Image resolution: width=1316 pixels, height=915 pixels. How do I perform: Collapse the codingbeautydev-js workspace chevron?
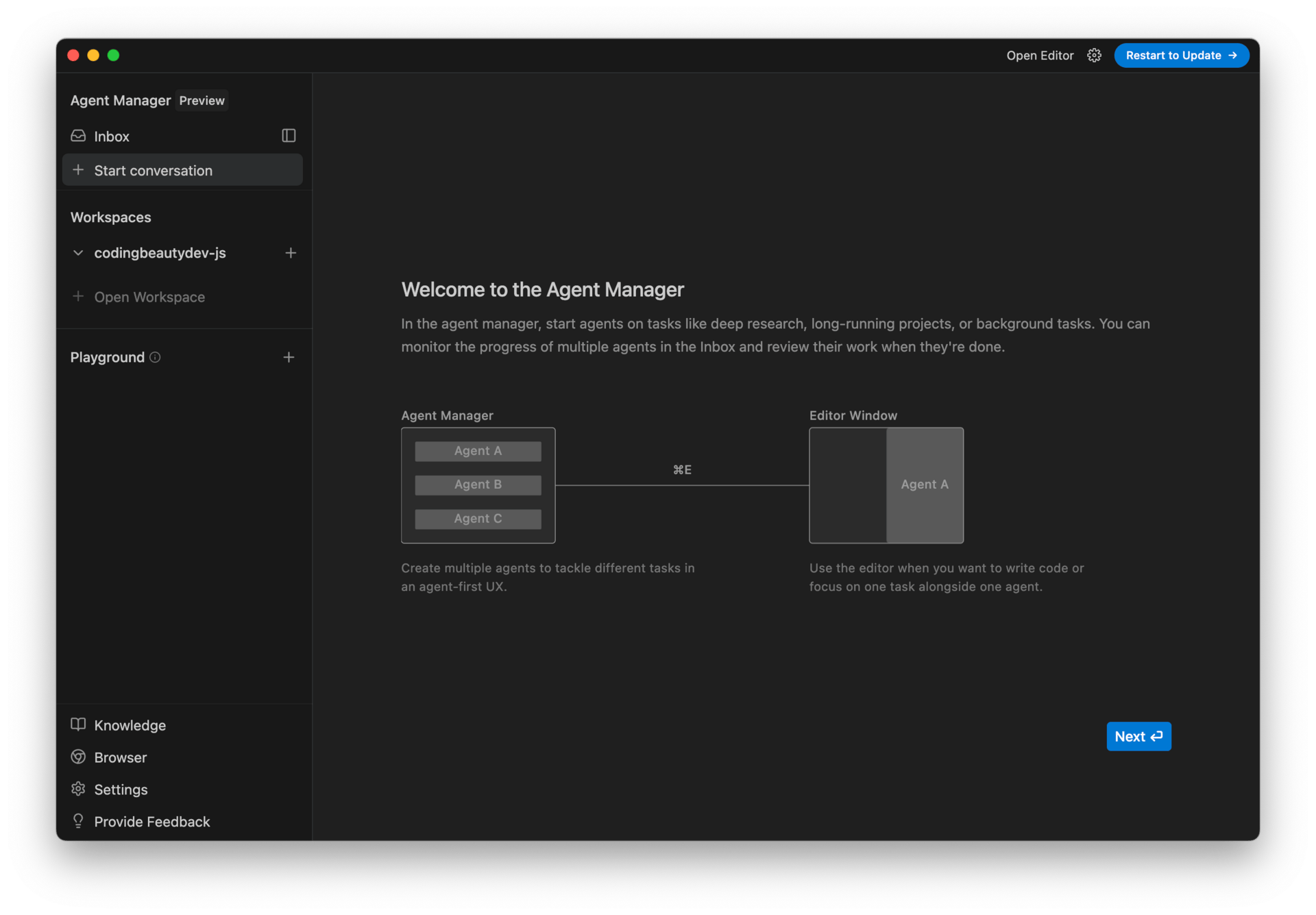pyautogui.click(x=78, y=253)
